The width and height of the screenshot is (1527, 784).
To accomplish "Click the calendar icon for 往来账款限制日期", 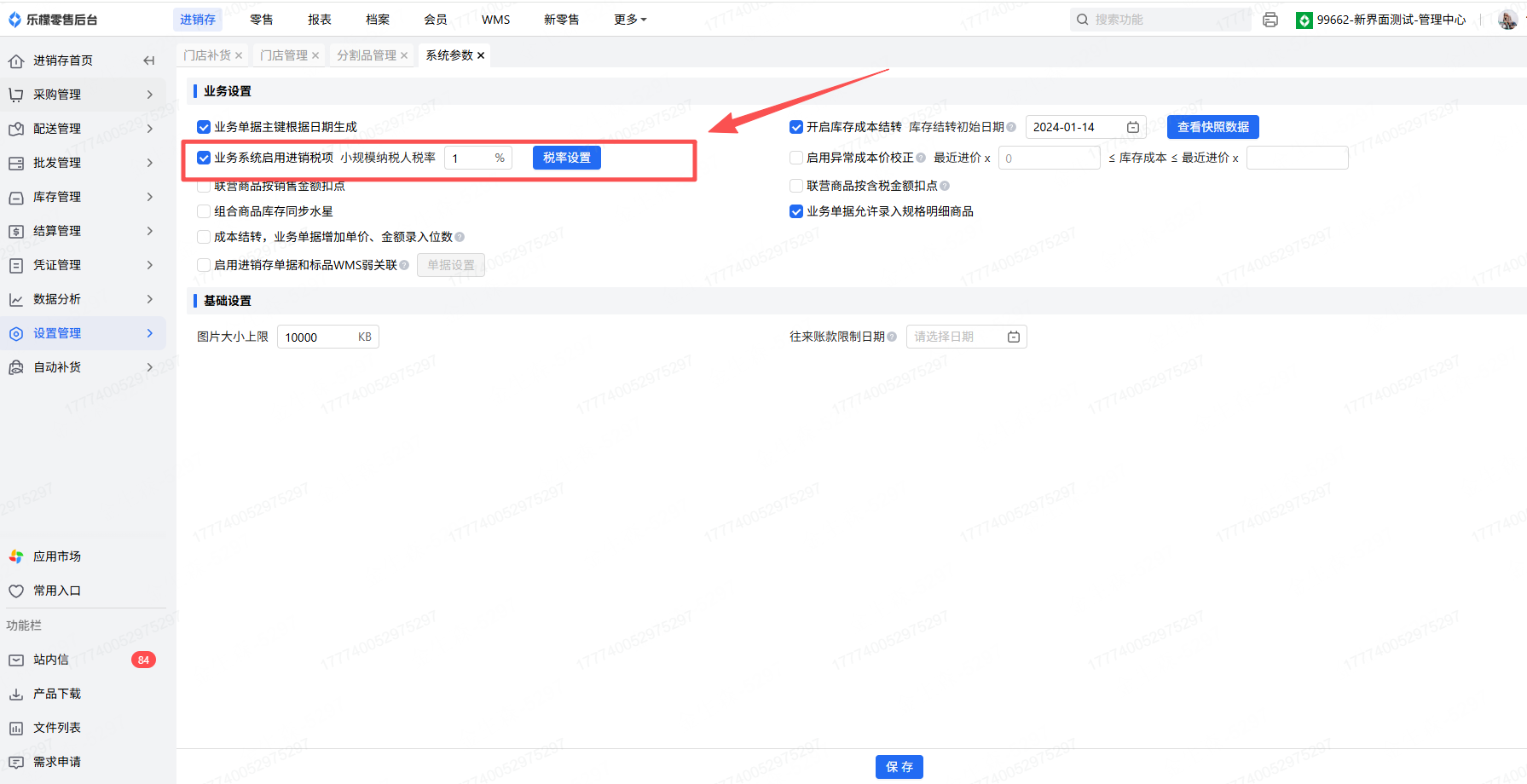I will [1014, 337].
